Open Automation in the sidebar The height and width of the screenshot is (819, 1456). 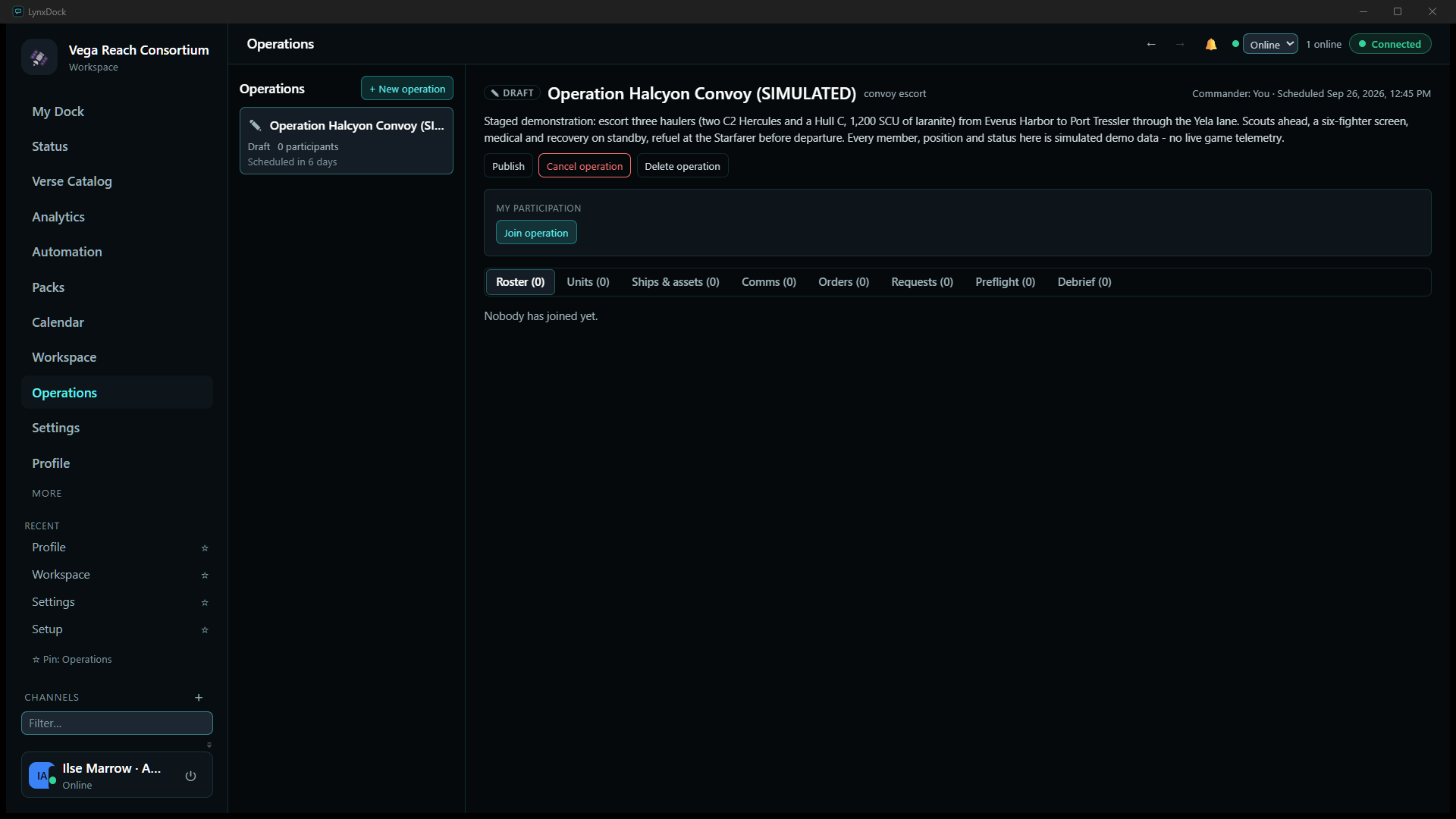117,252
